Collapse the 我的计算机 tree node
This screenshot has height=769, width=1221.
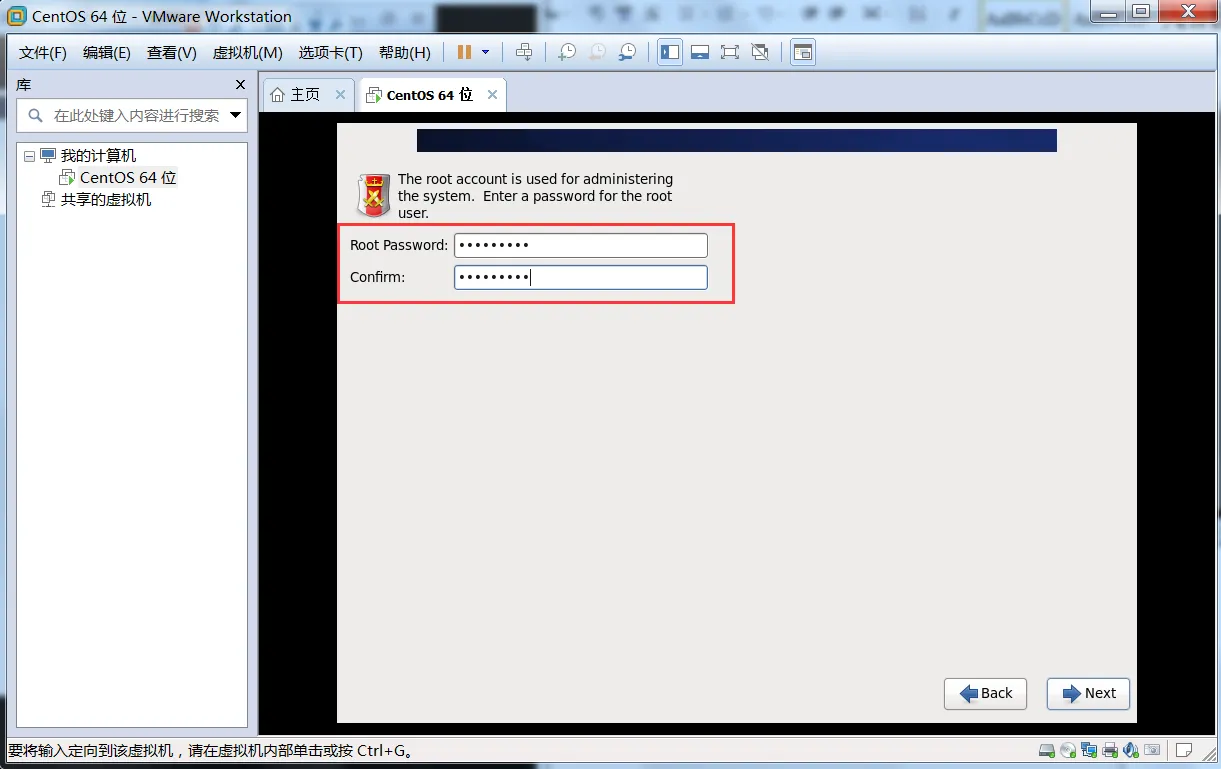tap(29, 156)
